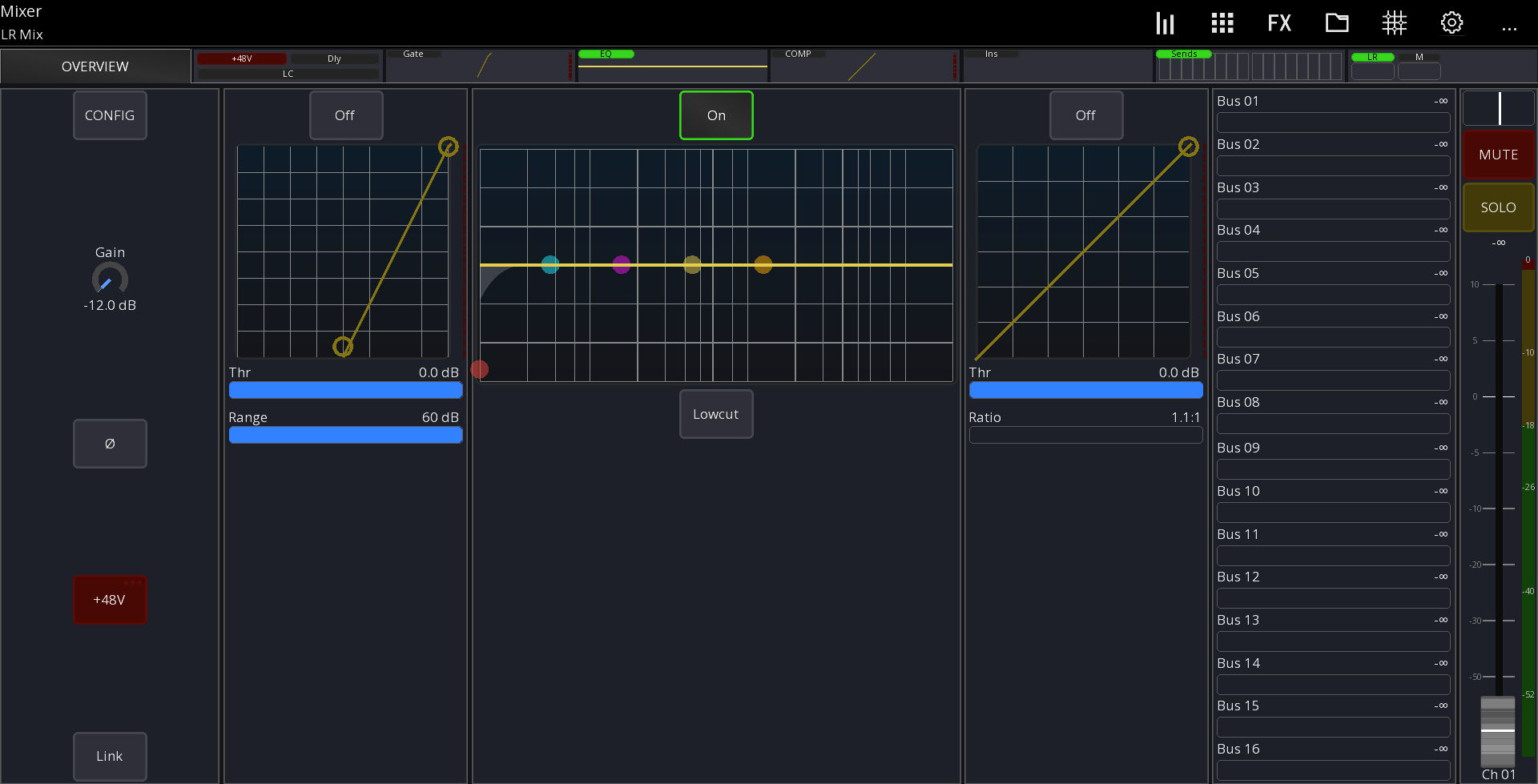This screenshot has width=1538, height=784.
Task: Click the Bus 11 send level bar
Action: pyautogui.click(x=1334, y=556)
